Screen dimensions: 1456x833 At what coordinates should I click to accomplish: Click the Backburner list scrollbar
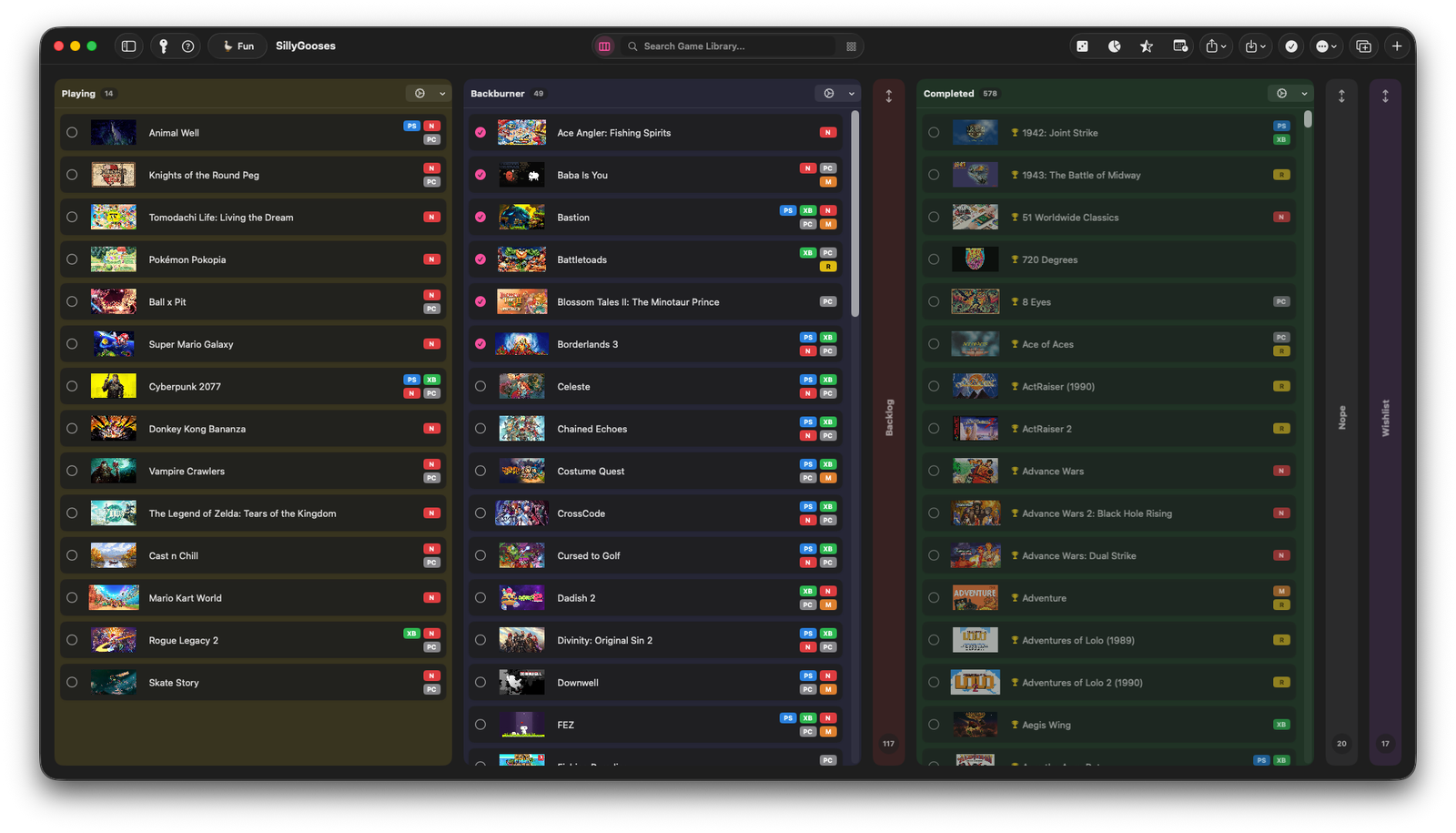854,214
